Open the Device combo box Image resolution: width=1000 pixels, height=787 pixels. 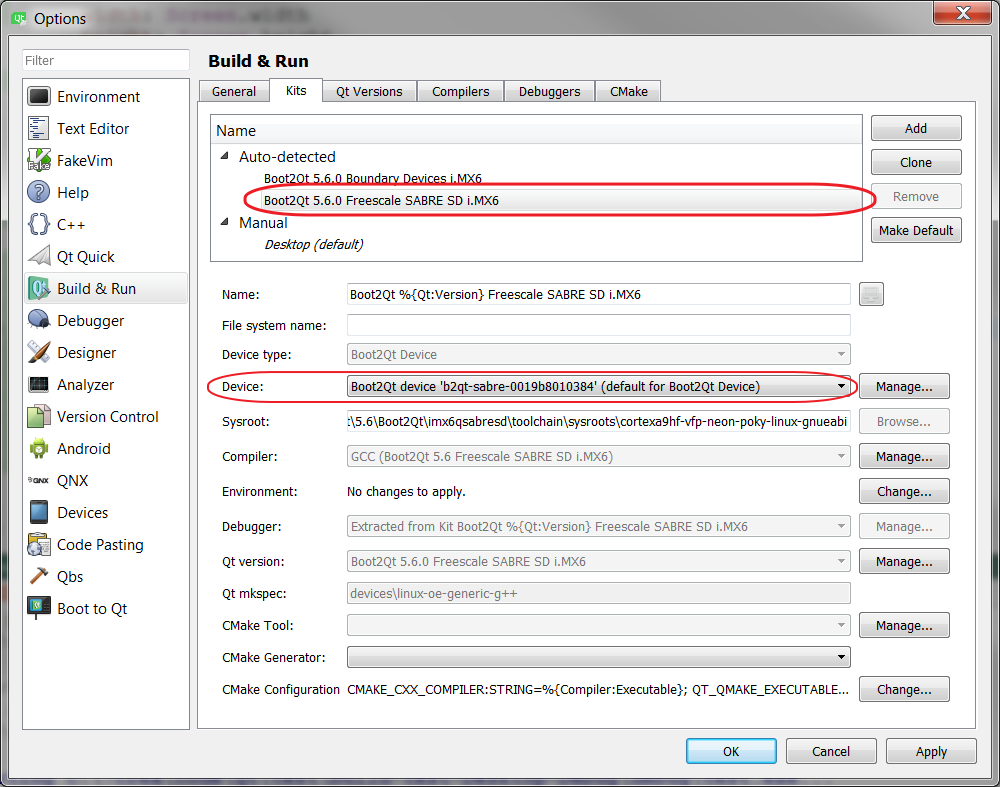pos(599,386)
